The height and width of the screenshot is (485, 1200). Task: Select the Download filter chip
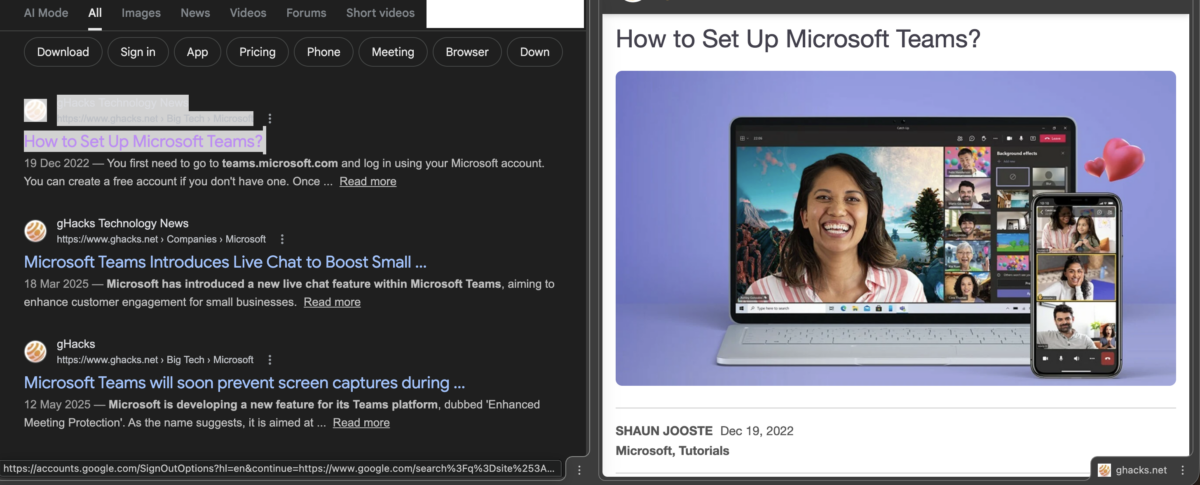tap(63, 52)
